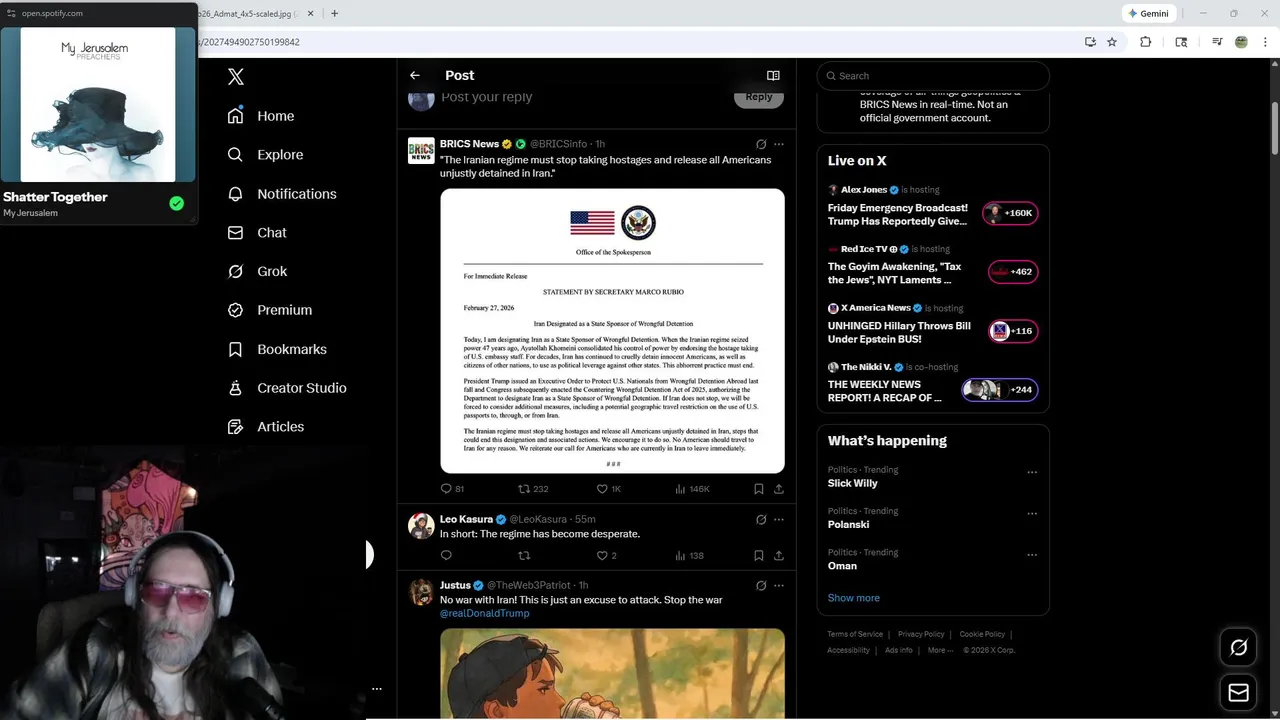Image resolution: width=1280 pixels, height=720 pixels.
Task: Open options for Polanski trend
Action: tap(1032, 514)
